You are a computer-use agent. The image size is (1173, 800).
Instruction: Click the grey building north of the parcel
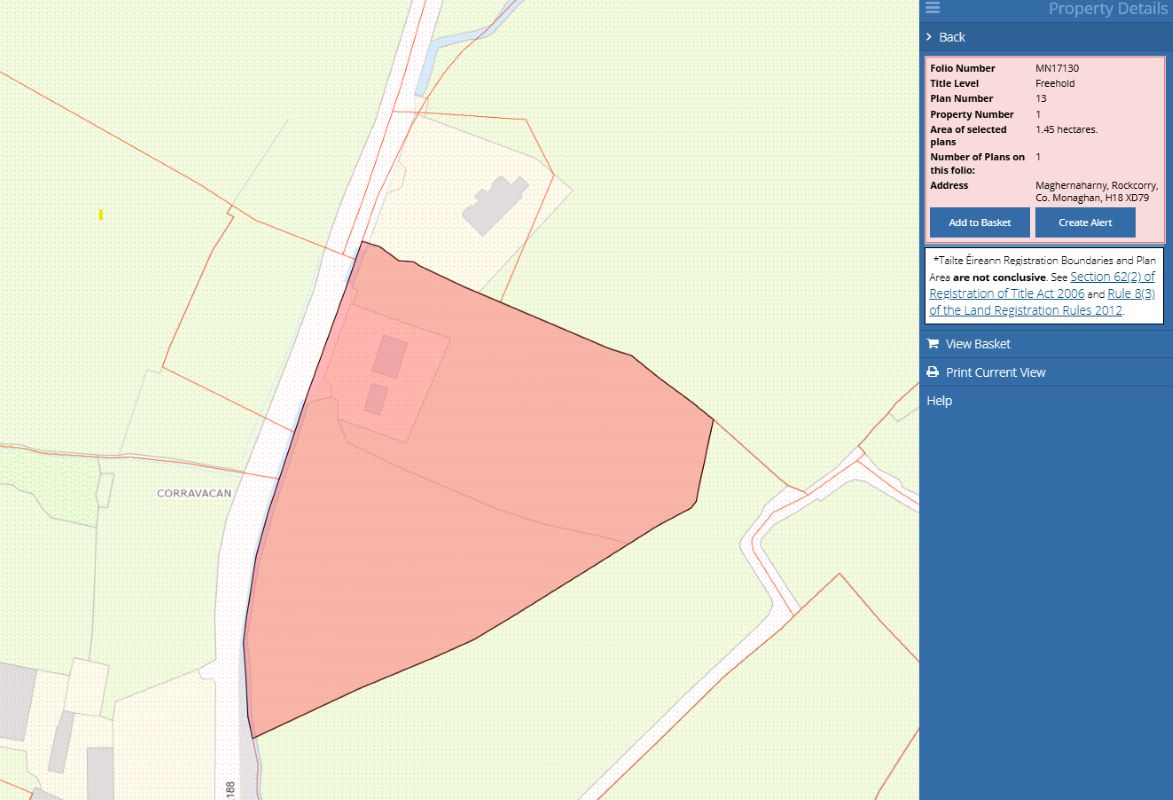pyautogui.click(x=495, y=205)
